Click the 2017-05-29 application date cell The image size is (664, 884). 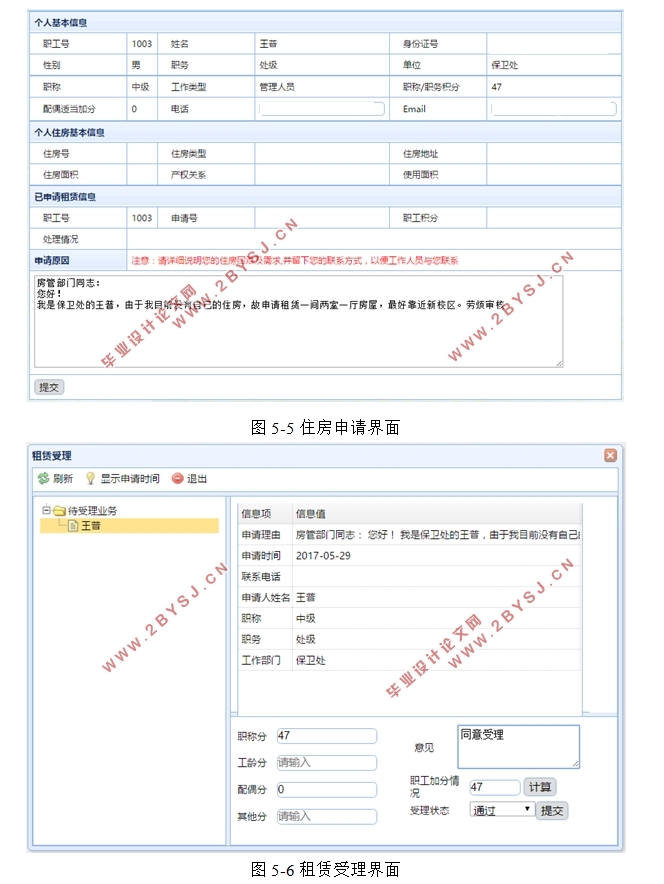(x=323, y=556)
